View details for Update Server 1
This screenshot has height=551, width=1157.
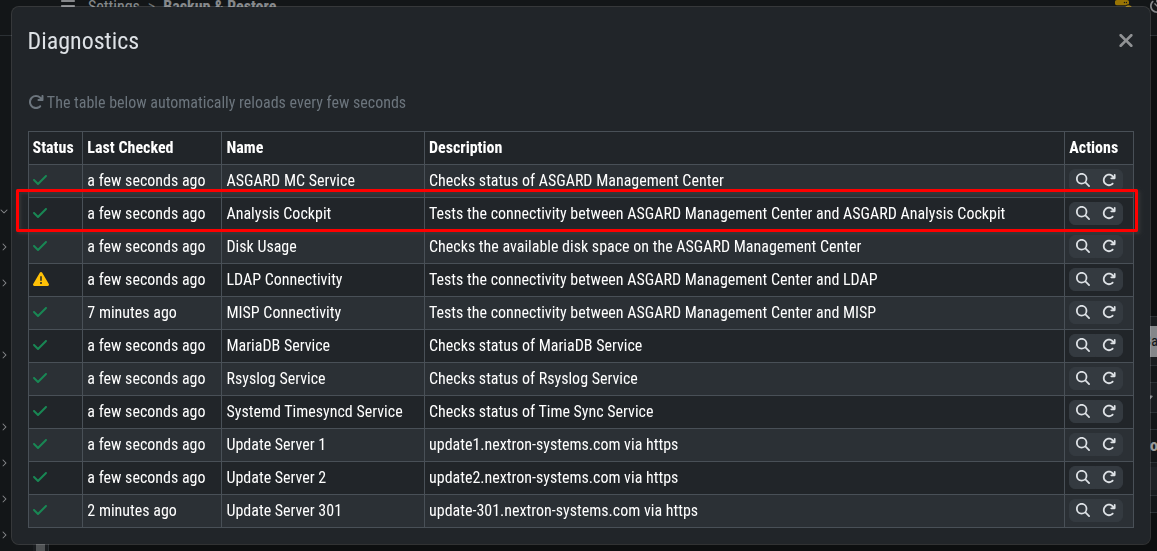pos(1082,444)
